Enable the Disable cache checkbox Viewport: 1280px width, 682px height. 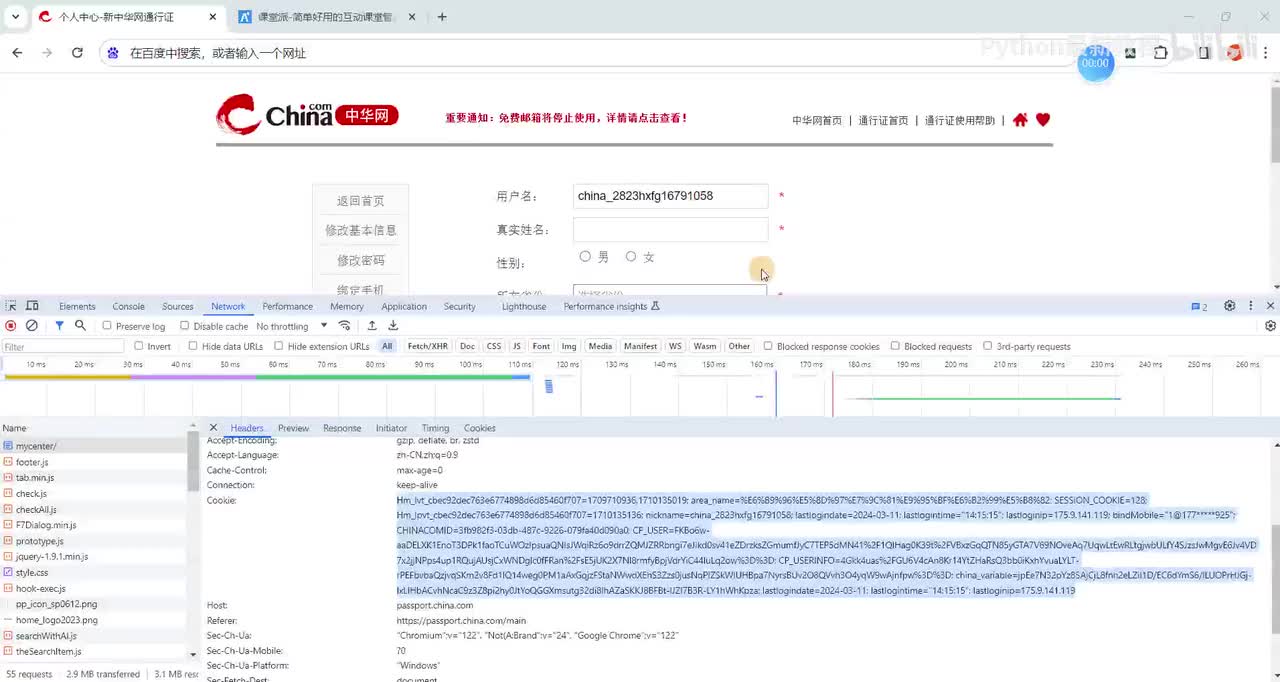click(x=184, y=326)
